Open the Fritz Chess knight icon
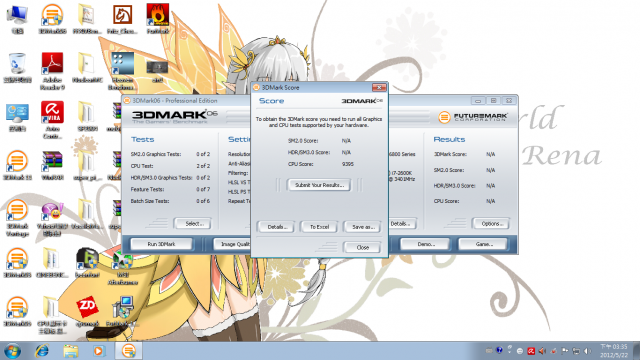The image size is (640, 360). [x=122, y=18]
